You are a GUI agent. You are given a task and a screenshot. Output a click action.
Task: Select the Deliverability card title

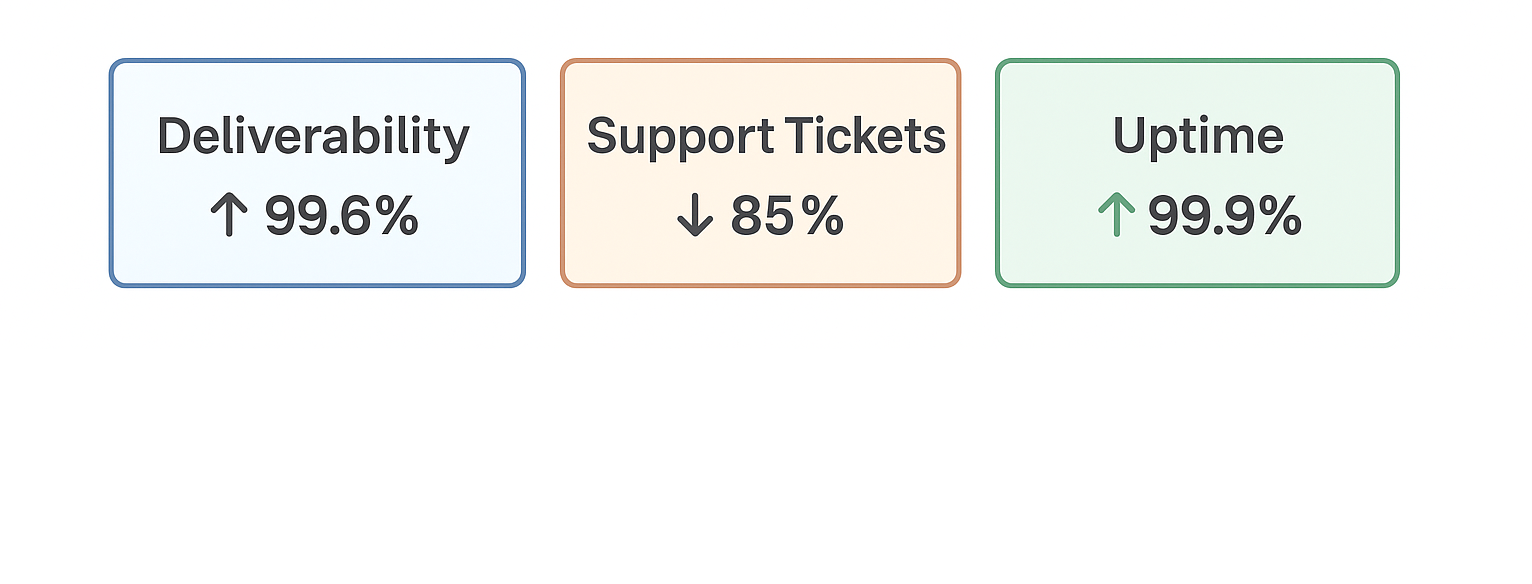tap(313, 136)
